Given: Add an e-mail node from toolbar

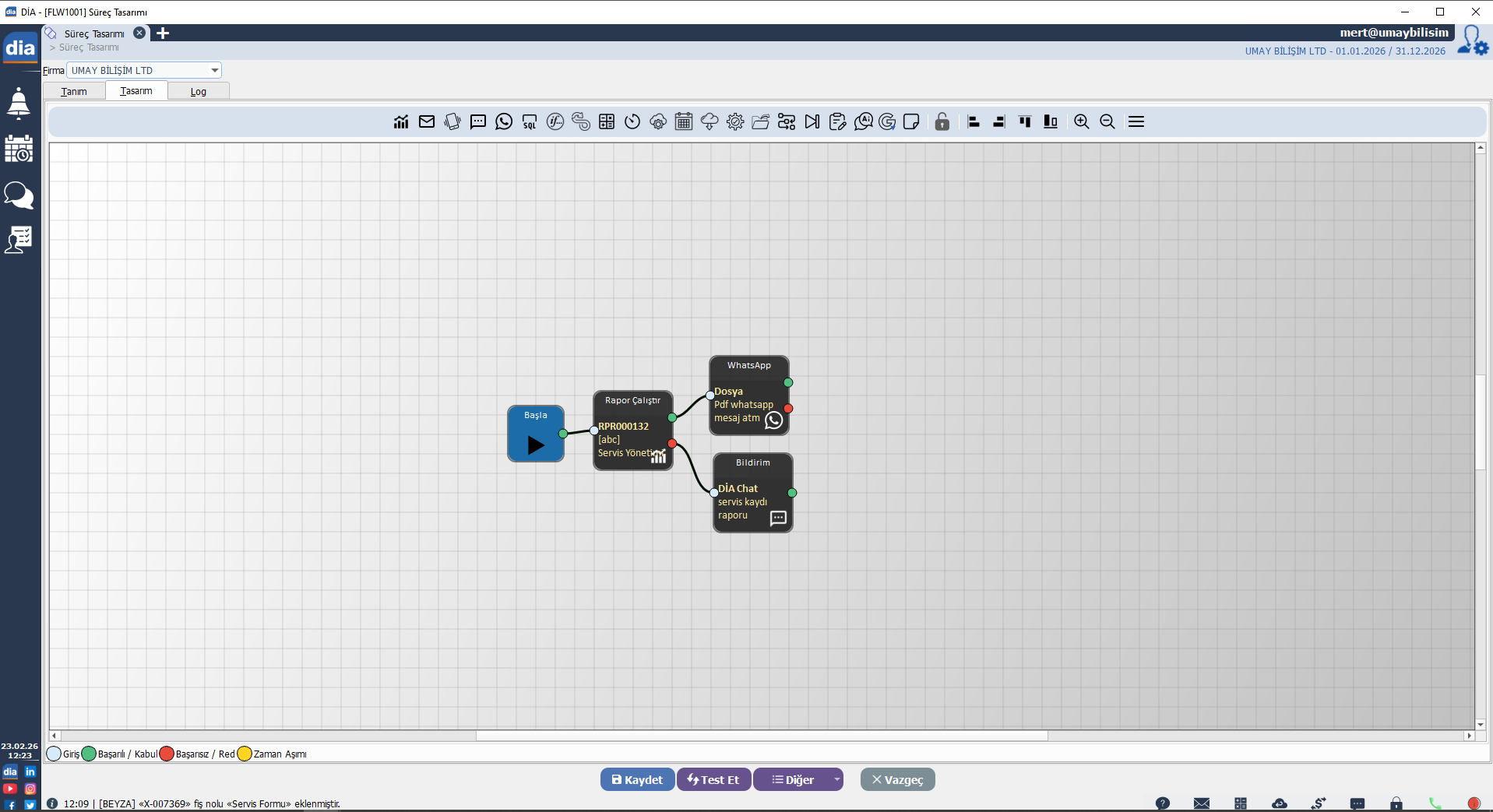Looking at the screenshot, I should tap(427, 121).
